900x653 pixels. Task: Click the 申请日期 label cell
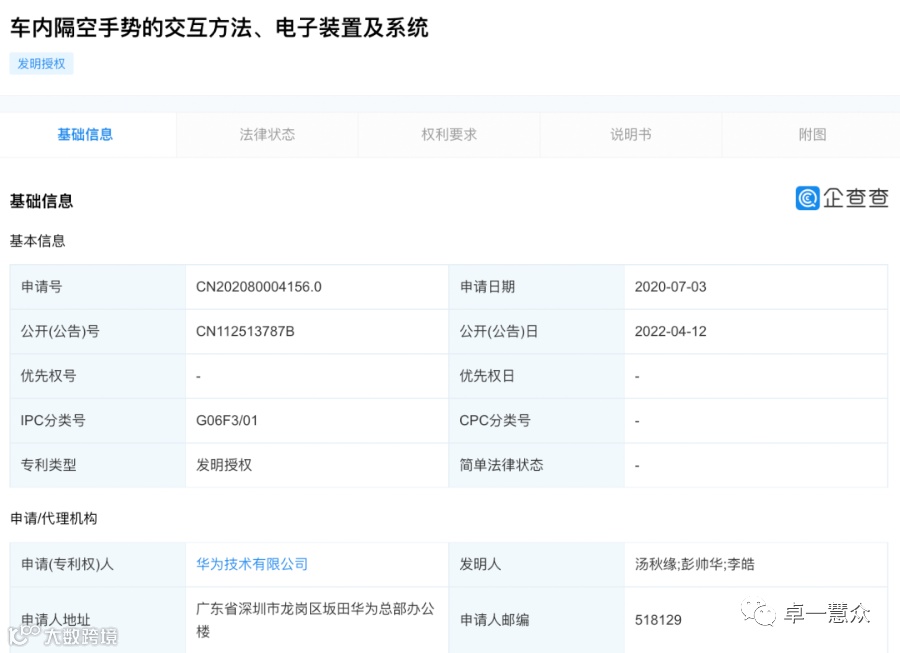pyautogui.click(x=536, y=287)
